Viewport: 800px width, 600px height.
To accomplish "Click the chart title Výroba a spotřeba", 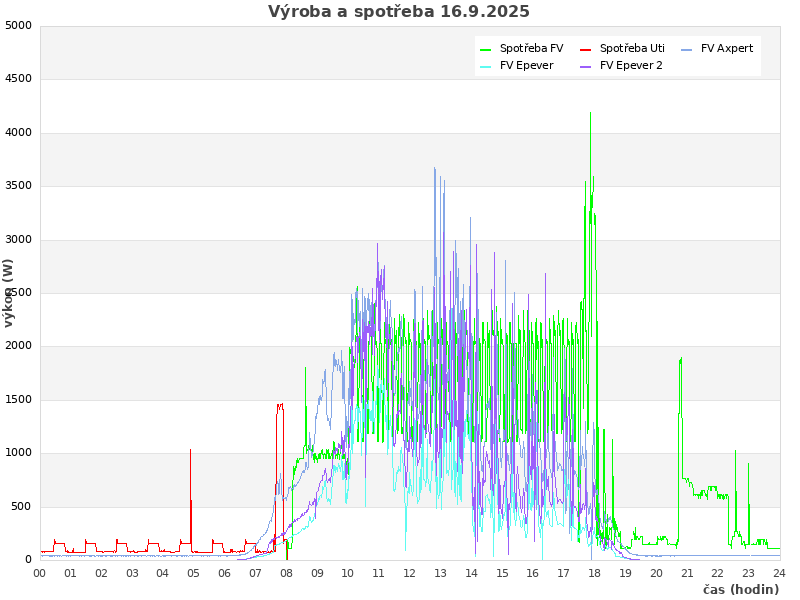I will tap(399, 12).
